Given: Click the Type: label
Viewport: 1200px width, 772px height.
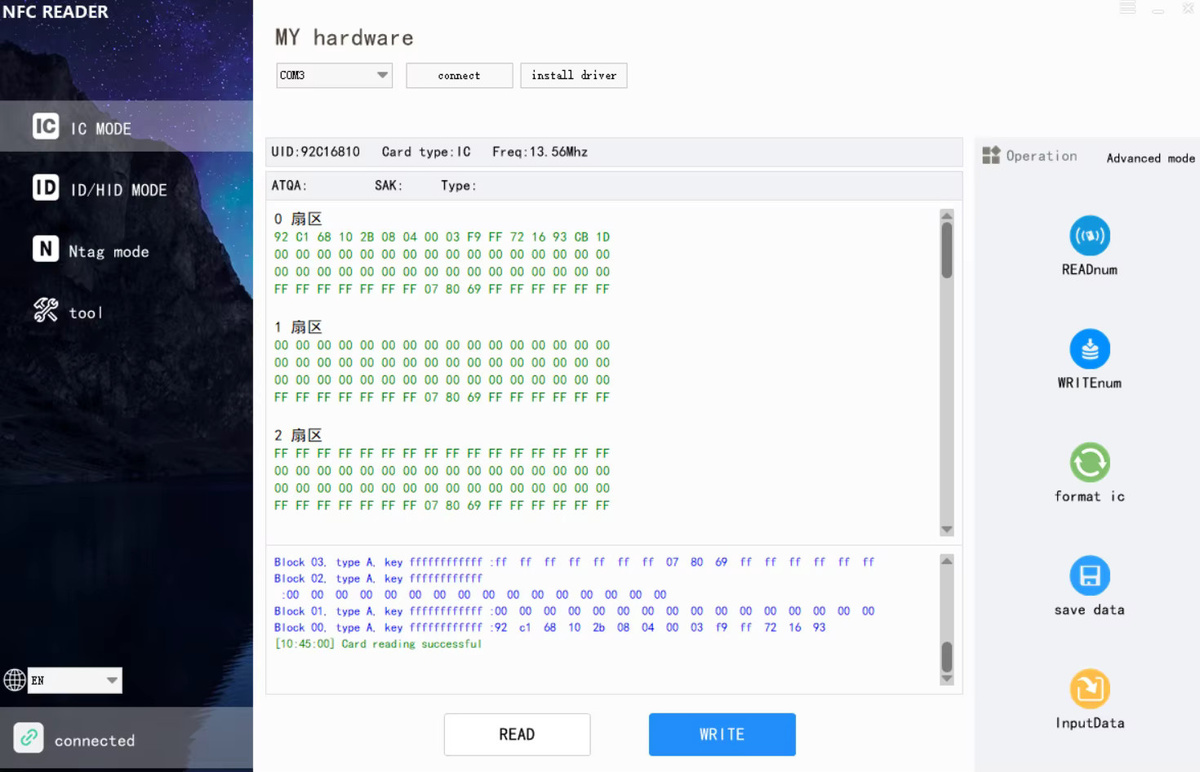Looking at the screenshot, I should point(459,186).
